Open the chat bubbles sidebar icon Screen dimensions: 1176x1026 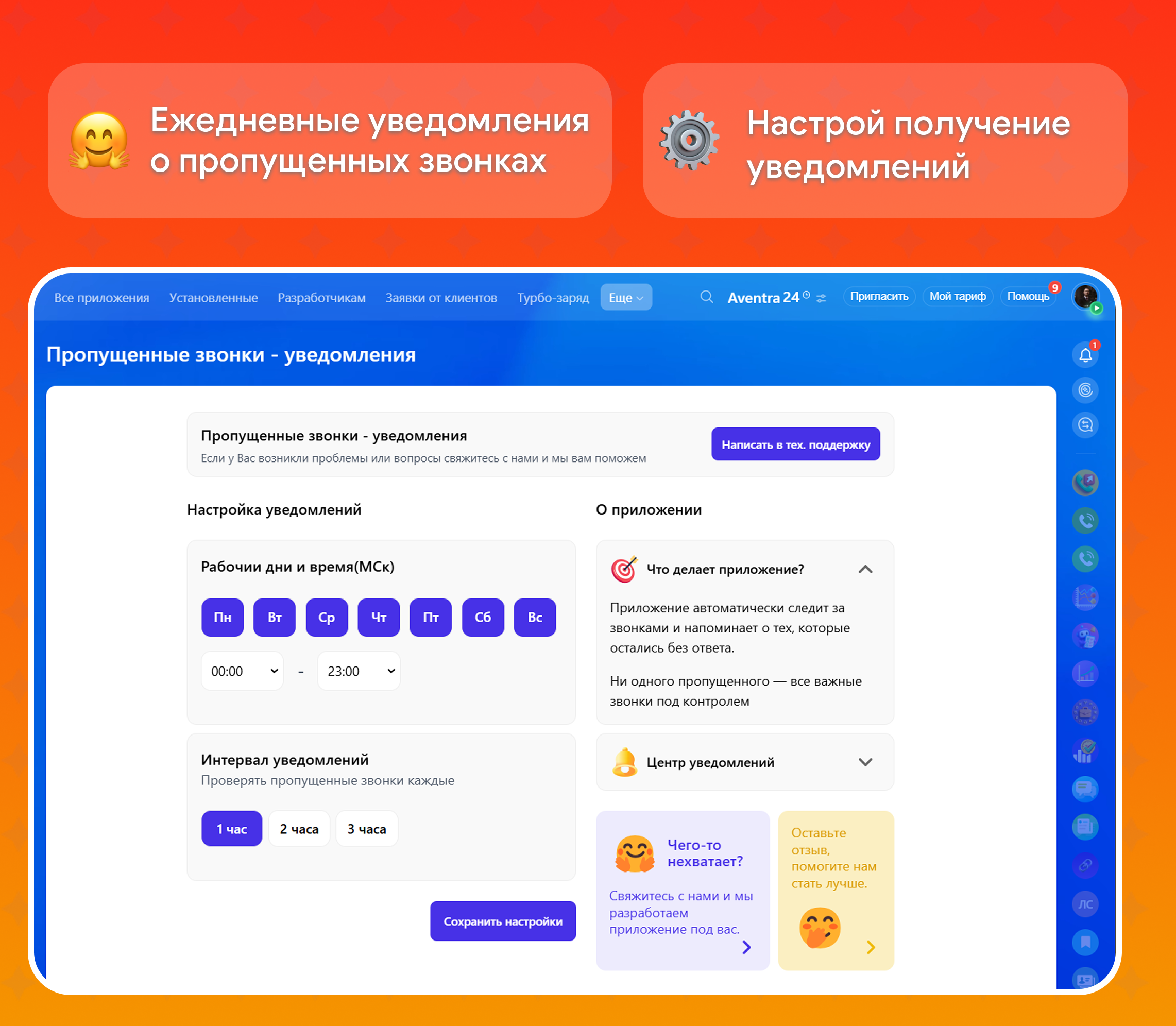pos(1085,789)
